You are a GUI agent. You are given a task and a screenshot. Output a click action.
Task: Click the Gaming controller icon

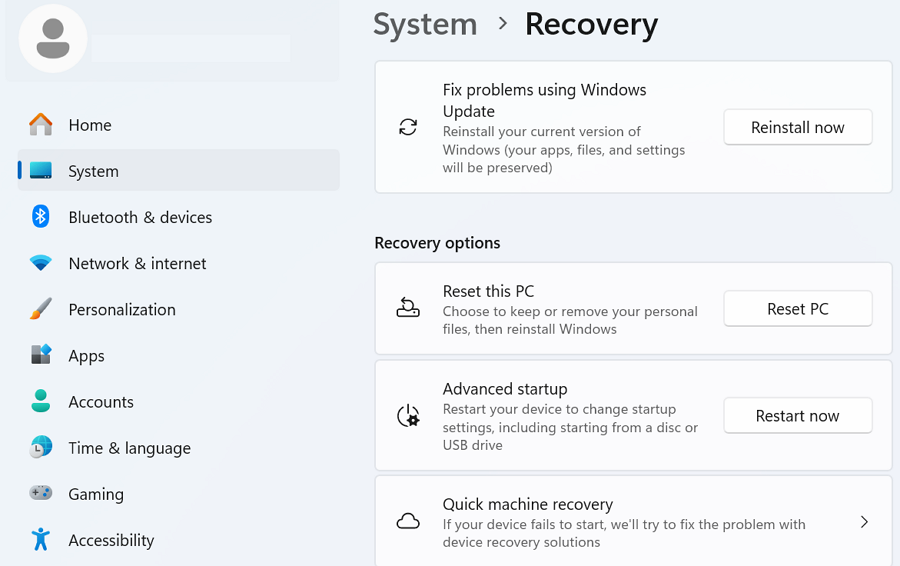(x=41, y=493)
